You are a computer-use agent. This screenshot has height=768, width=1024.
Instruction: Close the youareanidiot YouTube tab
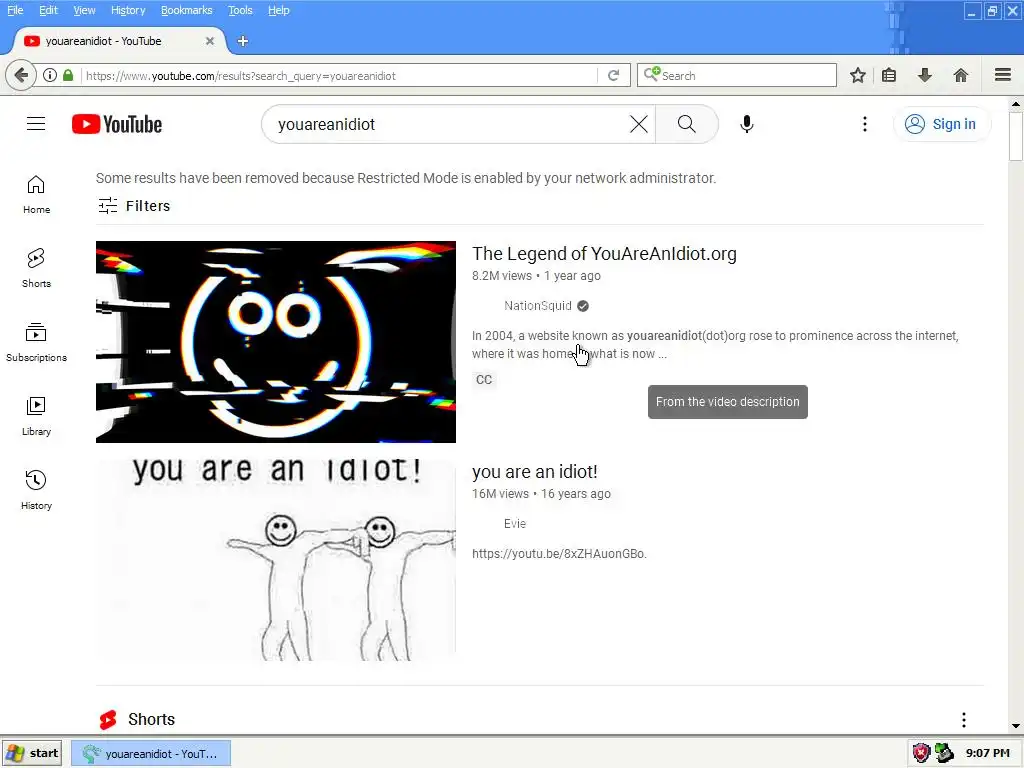[x=210, y=41]
